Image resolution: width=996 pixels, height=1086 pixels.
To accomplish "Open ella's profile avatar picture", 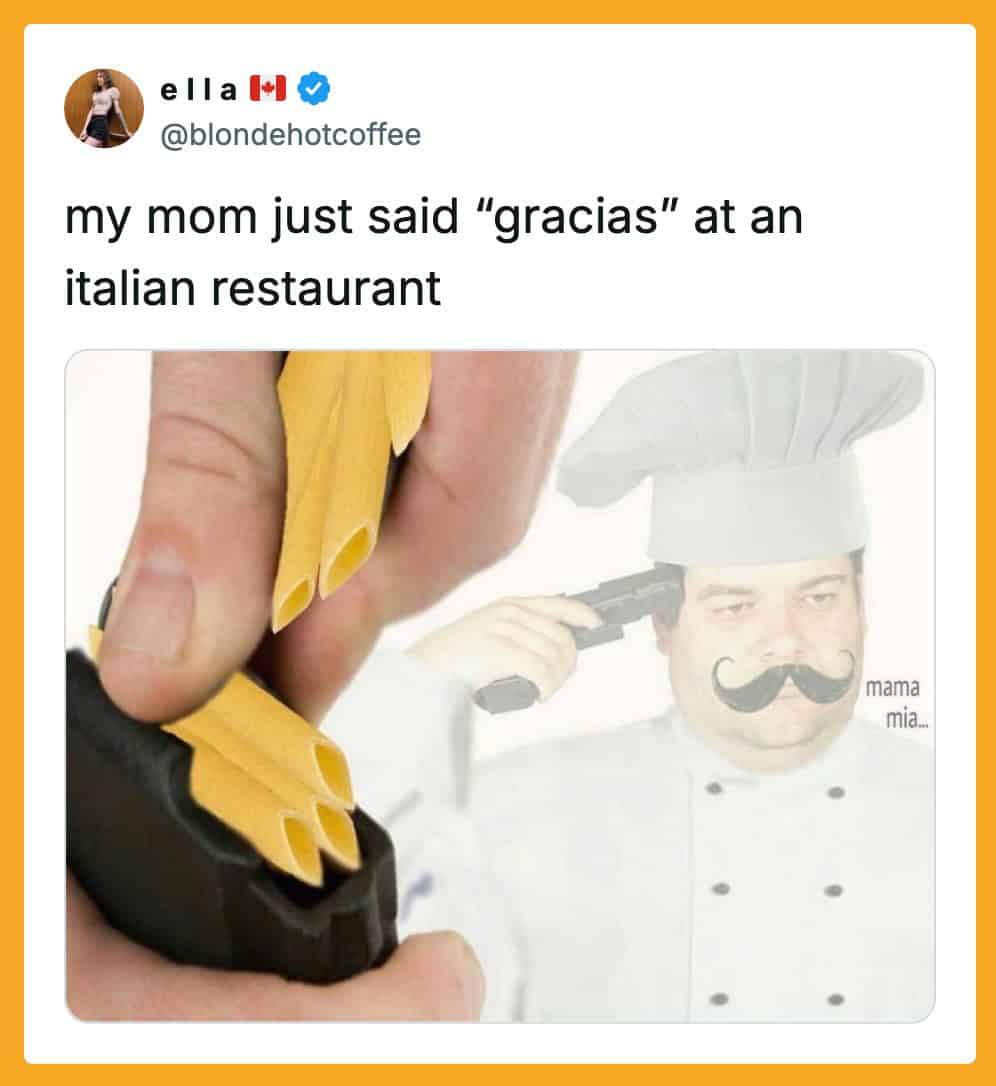I will [104, 108].
